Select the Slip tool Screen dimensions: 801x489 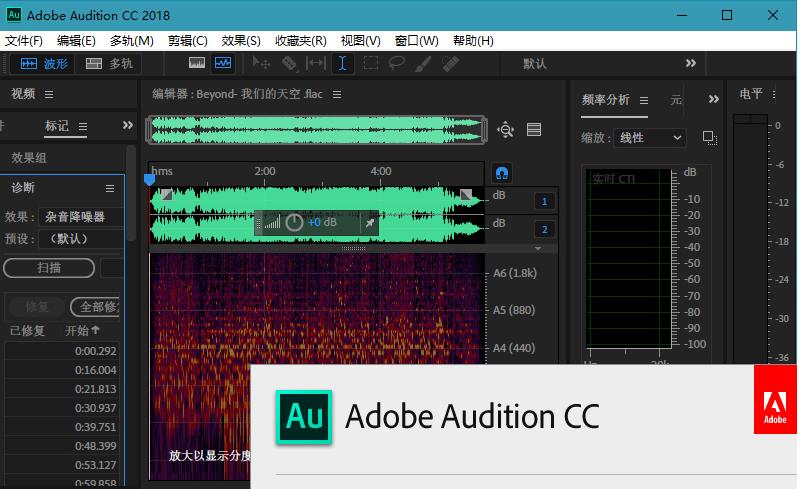tap(316, 63)
